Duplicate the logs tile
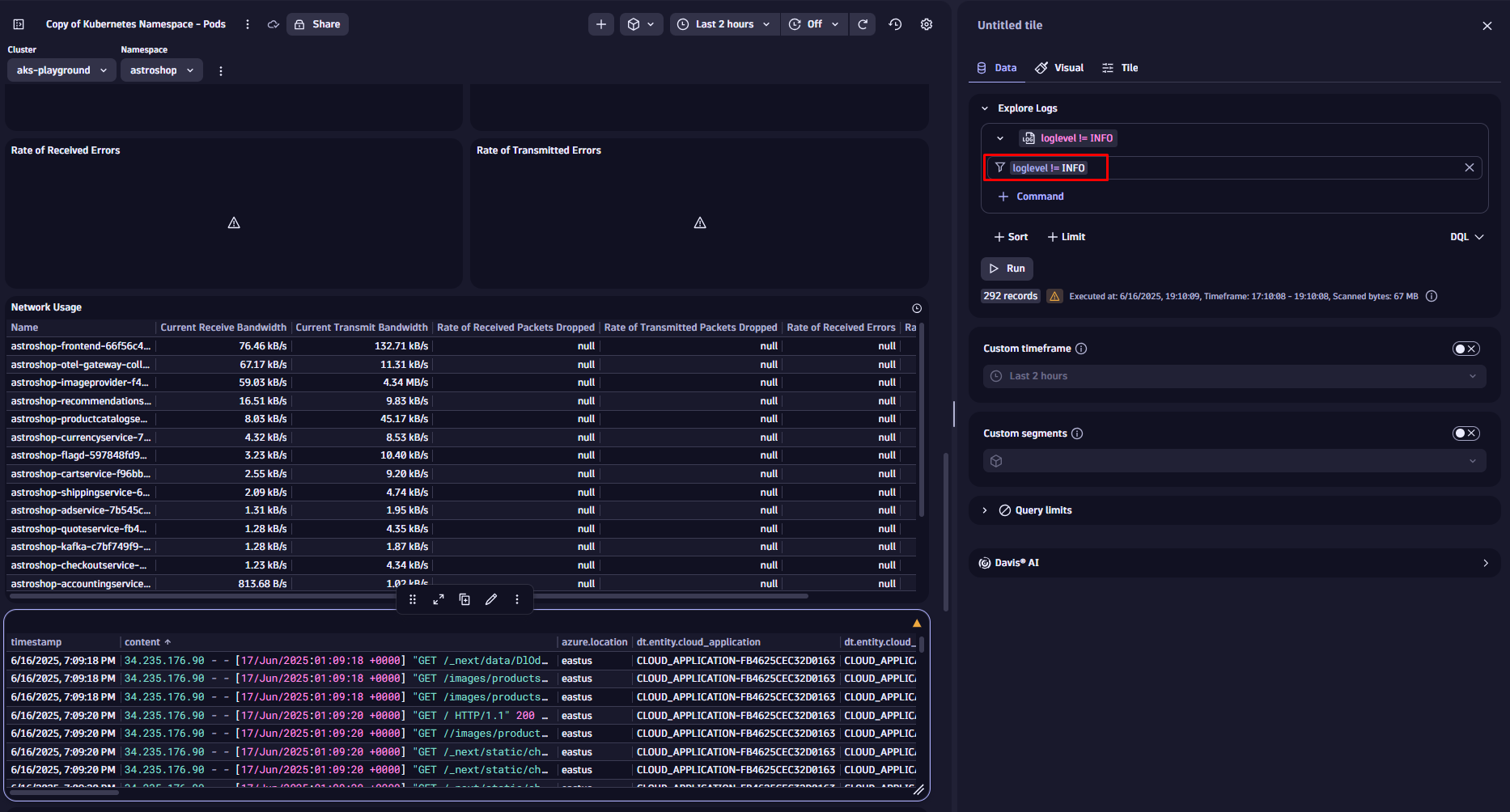The image size is (1510, 812). pos(464,599)
